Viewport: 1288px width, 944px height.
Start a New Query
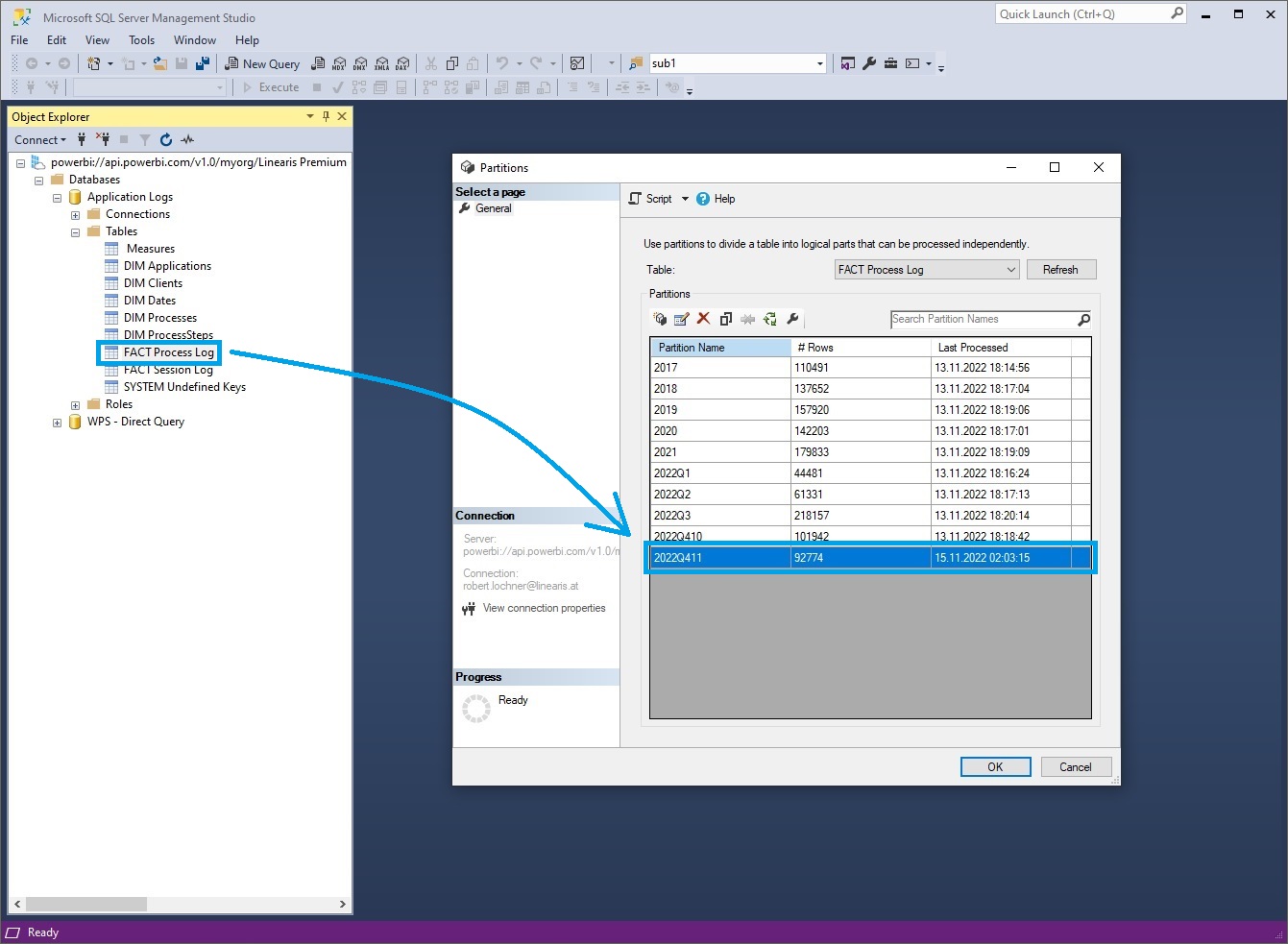pyautogui.click(x=262, y=63)
